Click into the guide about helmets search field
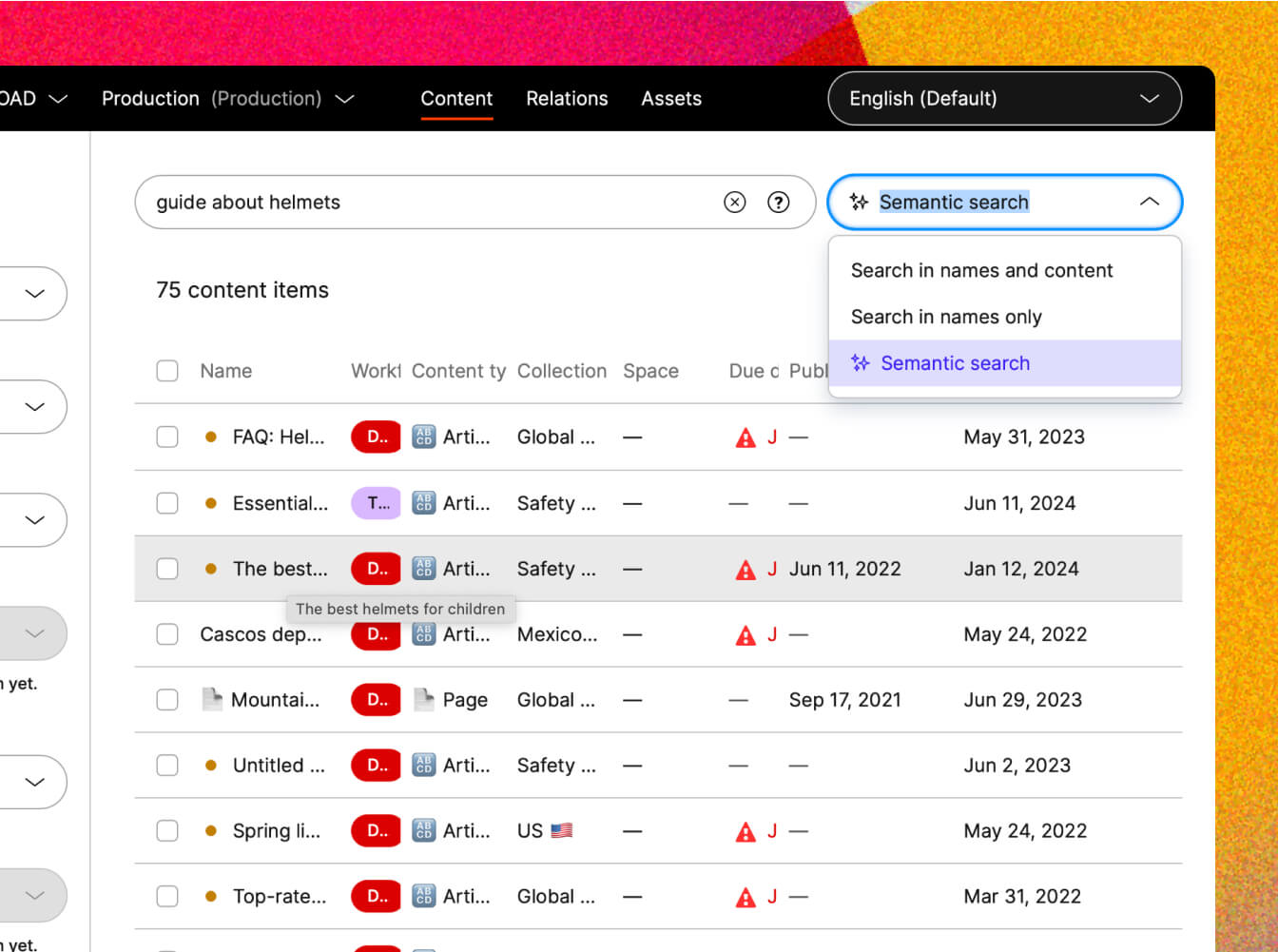 point(428,202)
